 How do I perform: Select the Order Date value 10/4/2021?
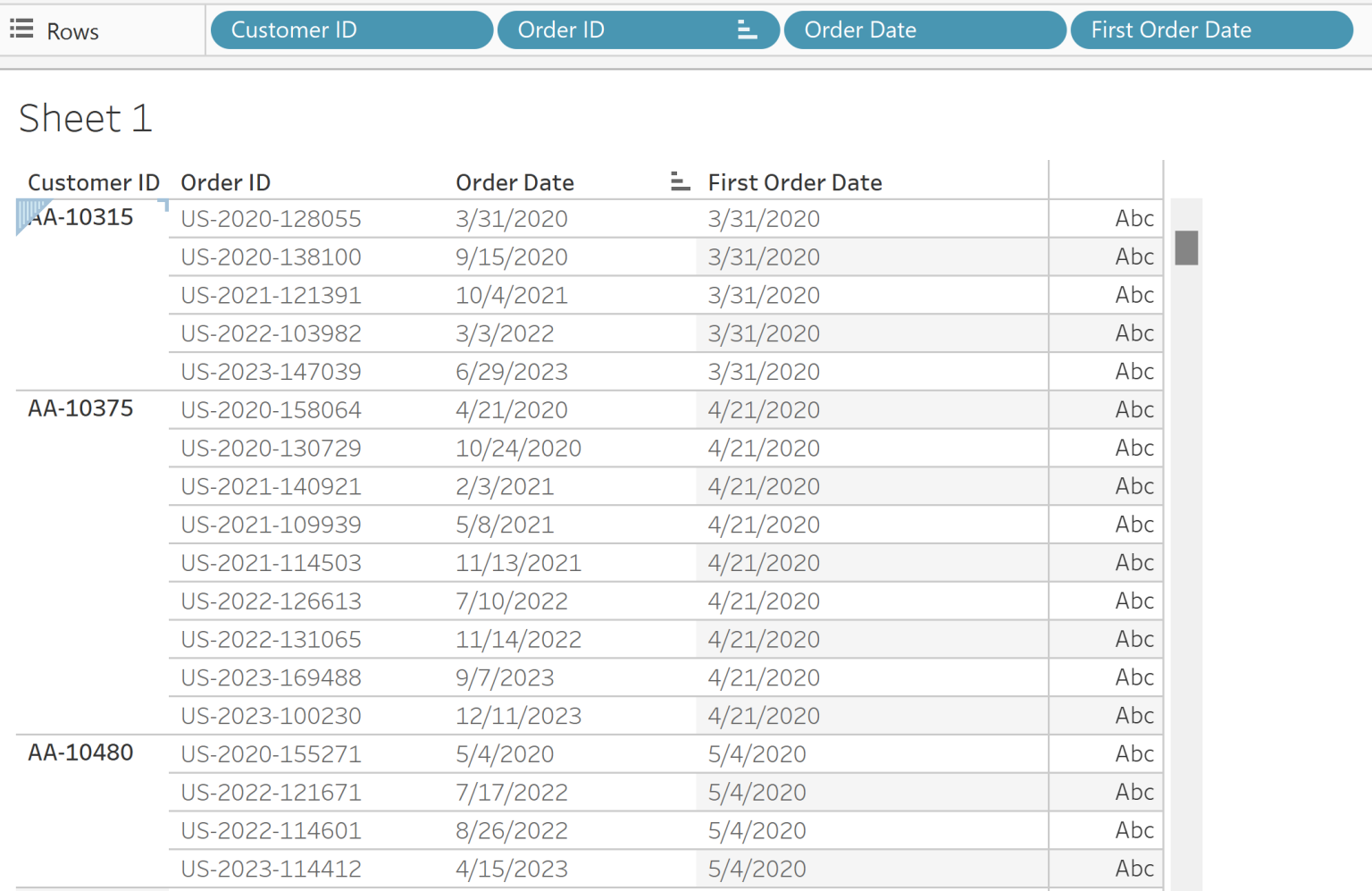pyautogui.click(x=512, y=295)
